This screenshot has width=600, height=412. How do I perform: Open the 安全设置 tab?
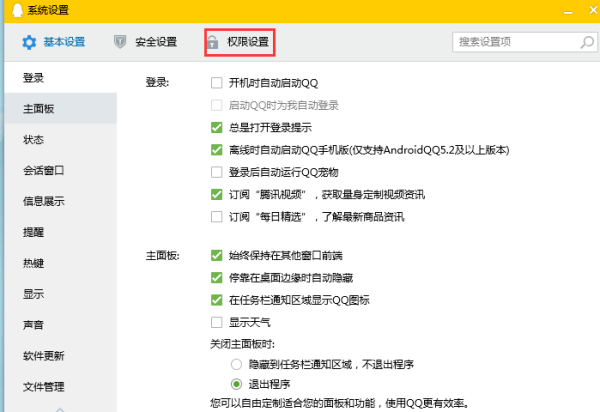[145, 42]
